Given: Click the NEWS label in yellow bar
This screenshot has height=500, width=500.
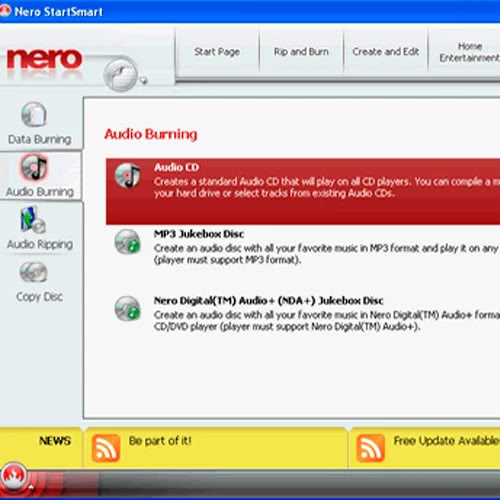Looking at the screenshot, I should pyautogui.click(x=55, y=441).
